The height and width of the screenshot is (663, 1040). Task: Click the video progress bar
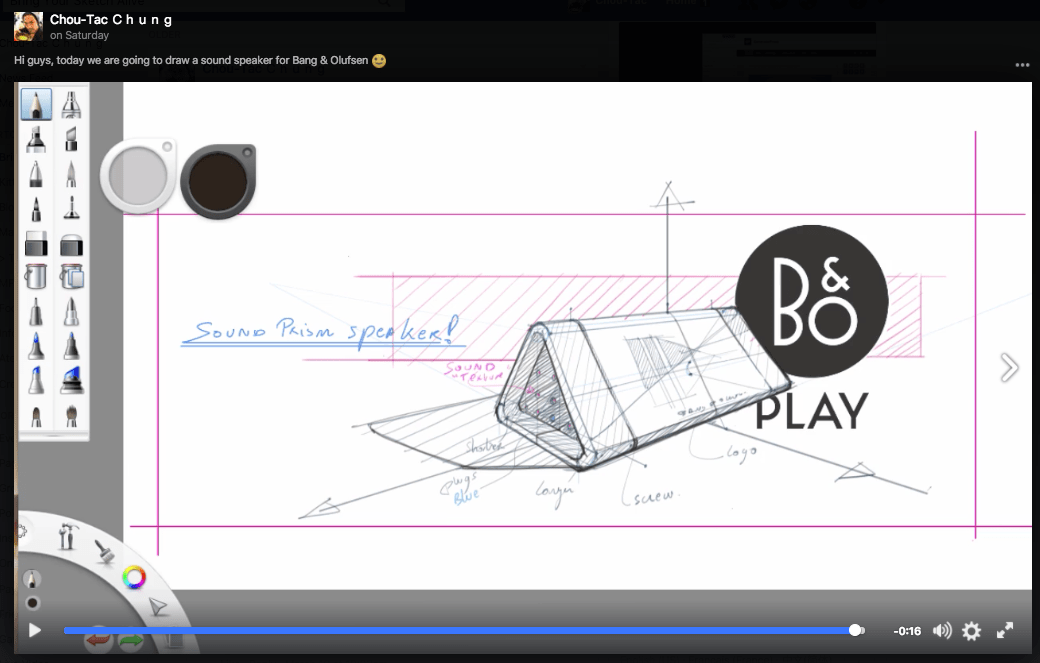(x=464, y=631)
